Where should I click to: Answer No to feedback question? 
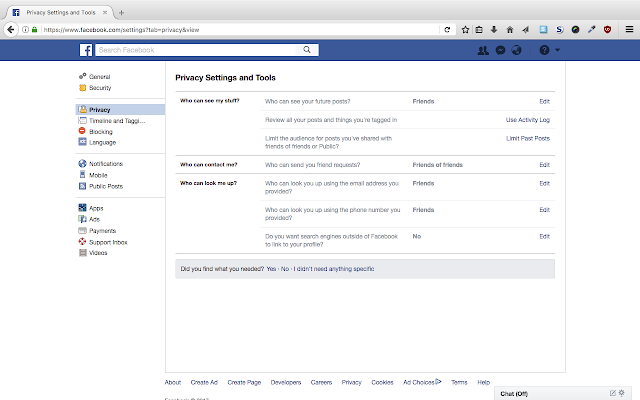tap(285, 269)
